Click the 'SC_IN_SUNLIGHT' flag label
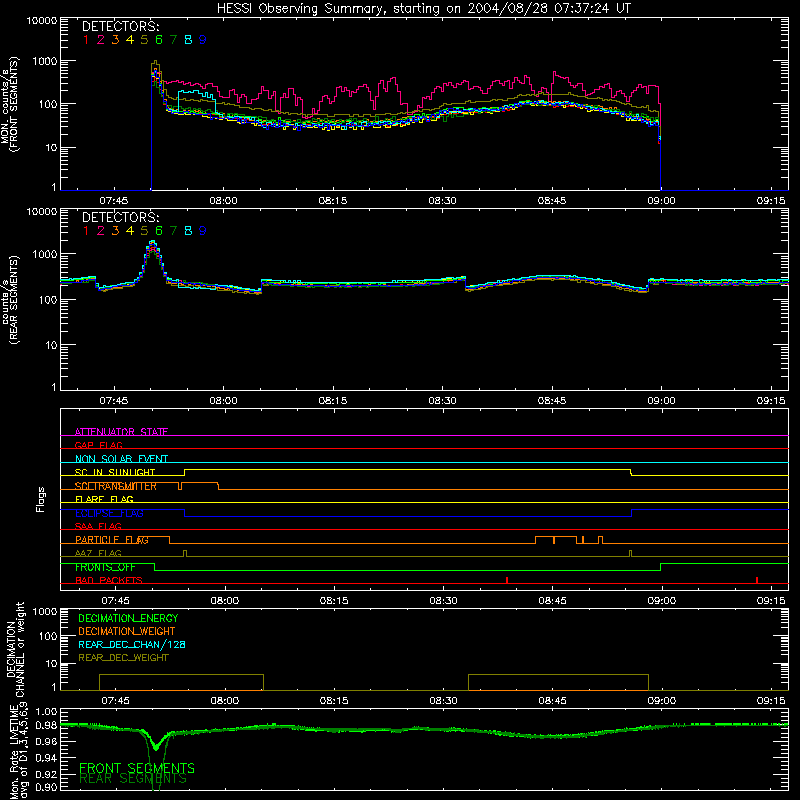 (x=115, y=472)
